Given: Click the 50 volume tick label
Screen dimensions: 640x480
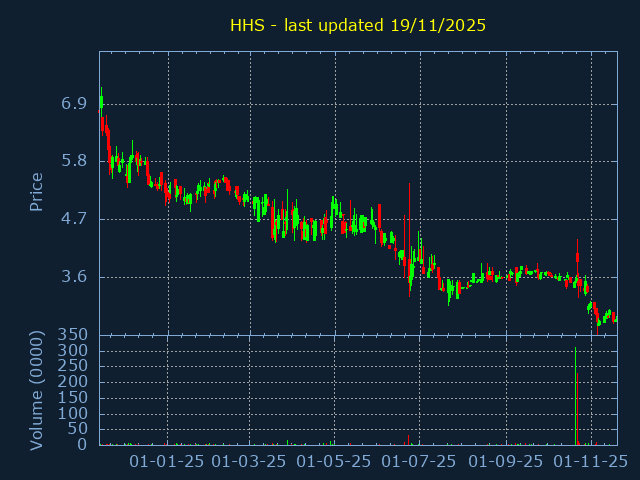Looking at the screenshot, I should (x=79, y=429).
